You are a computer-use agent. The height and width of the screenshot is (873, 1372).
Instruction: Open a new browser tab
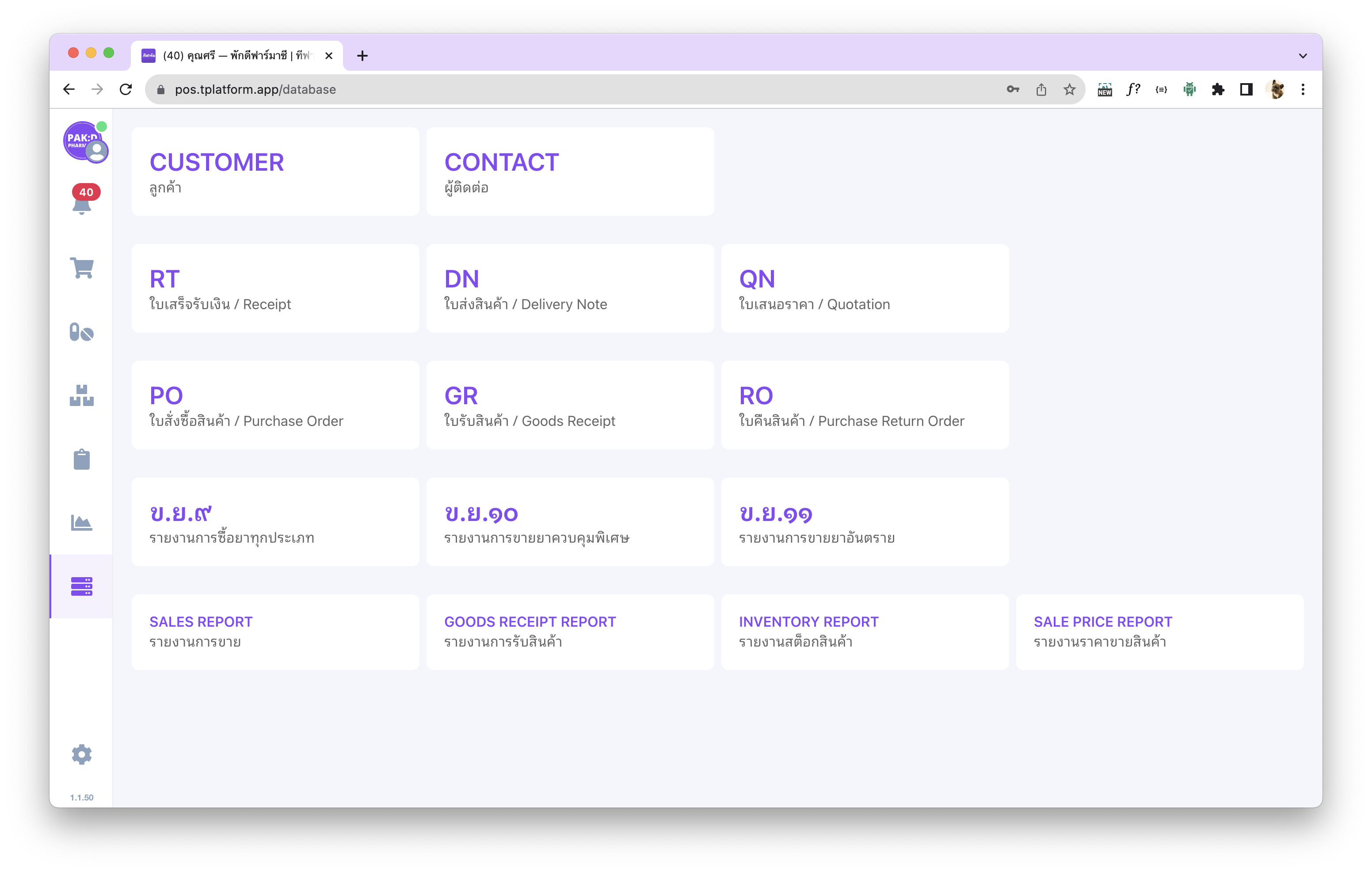click(362, 56)
